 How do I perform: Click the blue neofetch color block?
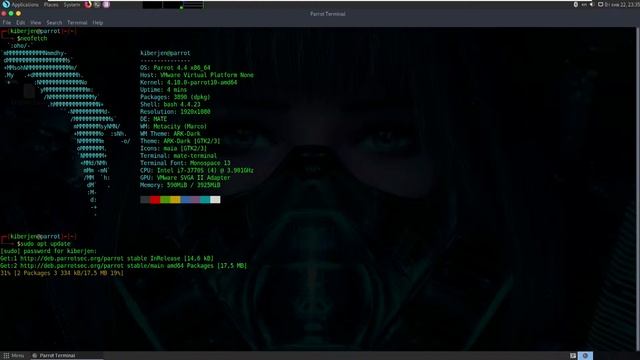185,200
